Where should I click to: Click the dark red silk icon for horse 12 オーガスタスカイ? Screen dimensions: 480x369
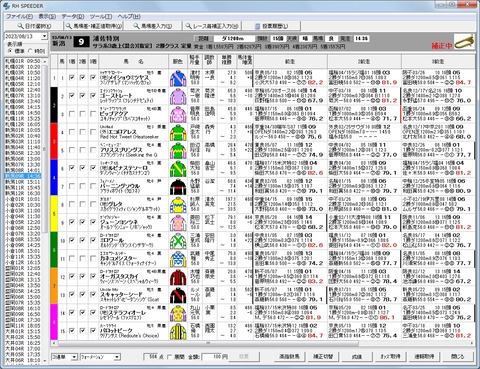tap(178, 277)
